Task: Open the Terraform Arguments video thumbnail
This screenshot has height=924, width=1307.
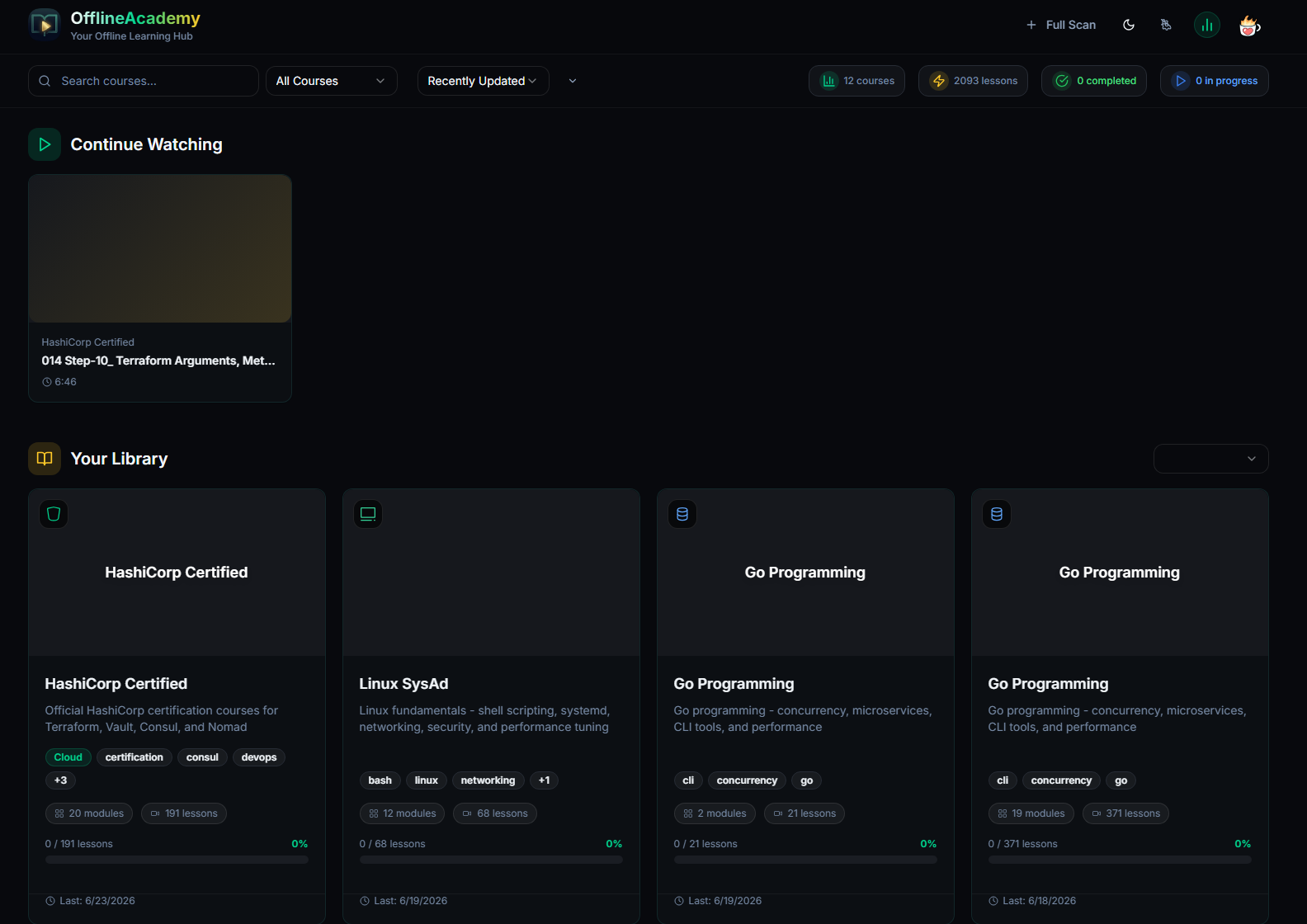Action: click(160, 248)
